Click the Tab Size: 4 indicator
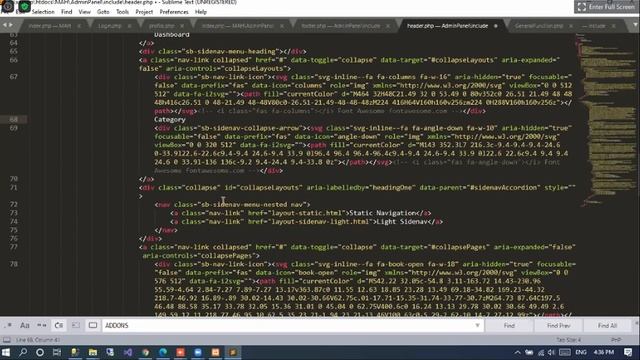Viewport: 640px width, 360px height. (x=568, y=340)
